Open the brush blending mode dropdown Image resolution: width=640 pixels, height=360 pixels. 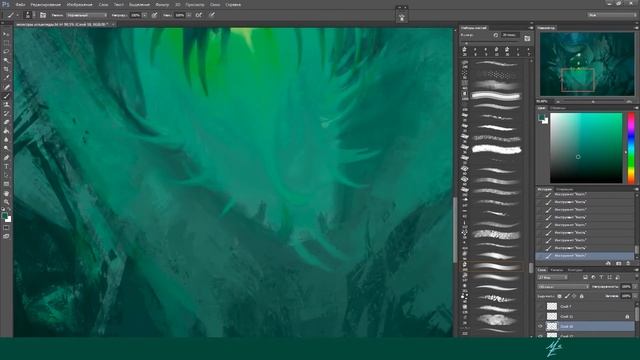pos(87,15)
